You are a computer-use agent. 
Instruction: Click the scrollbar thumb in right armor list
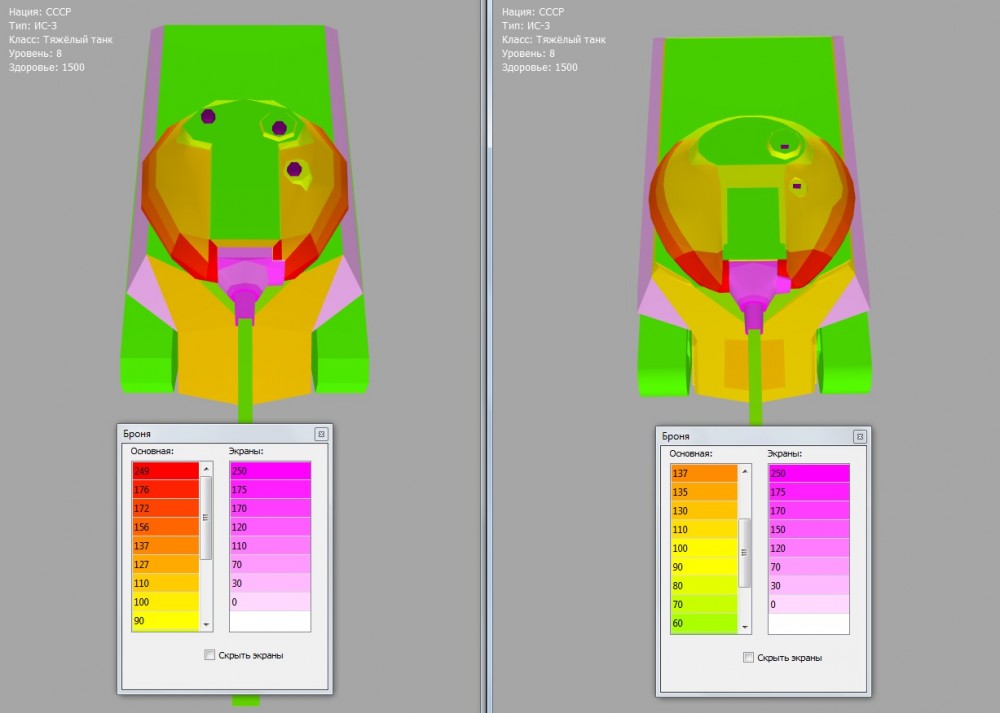point(744,552)
